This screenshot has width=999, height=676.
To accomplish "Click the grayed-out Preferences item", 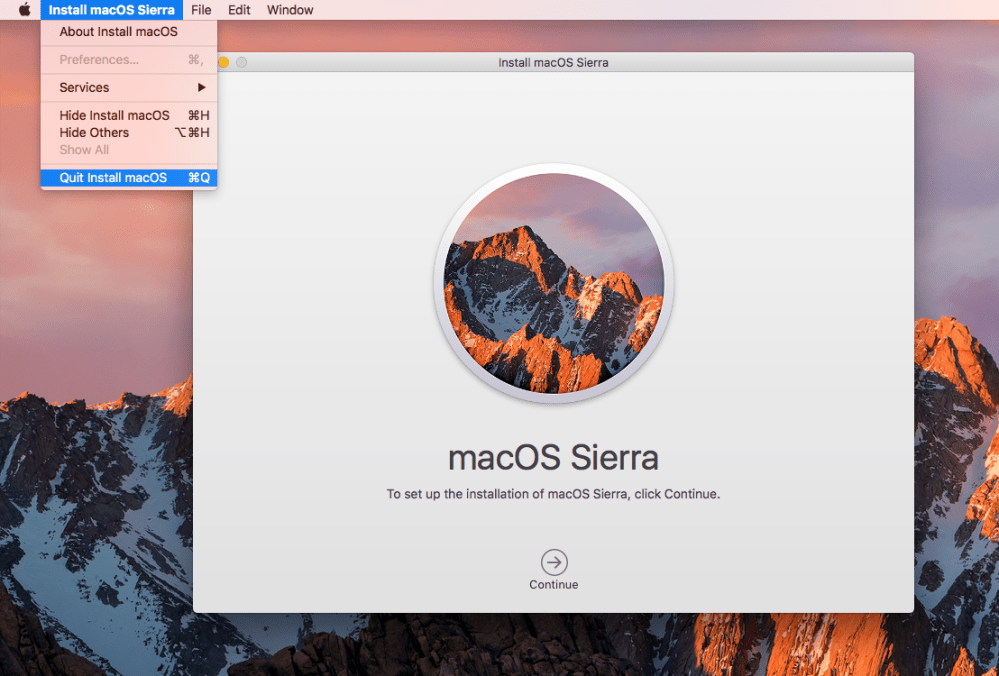I will [x=99, y=59].
